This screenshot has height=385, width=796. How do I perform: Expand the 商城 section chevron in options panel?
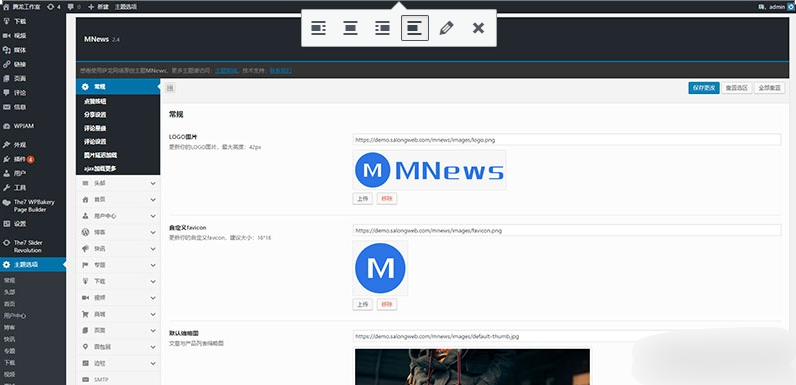(153, 314)
